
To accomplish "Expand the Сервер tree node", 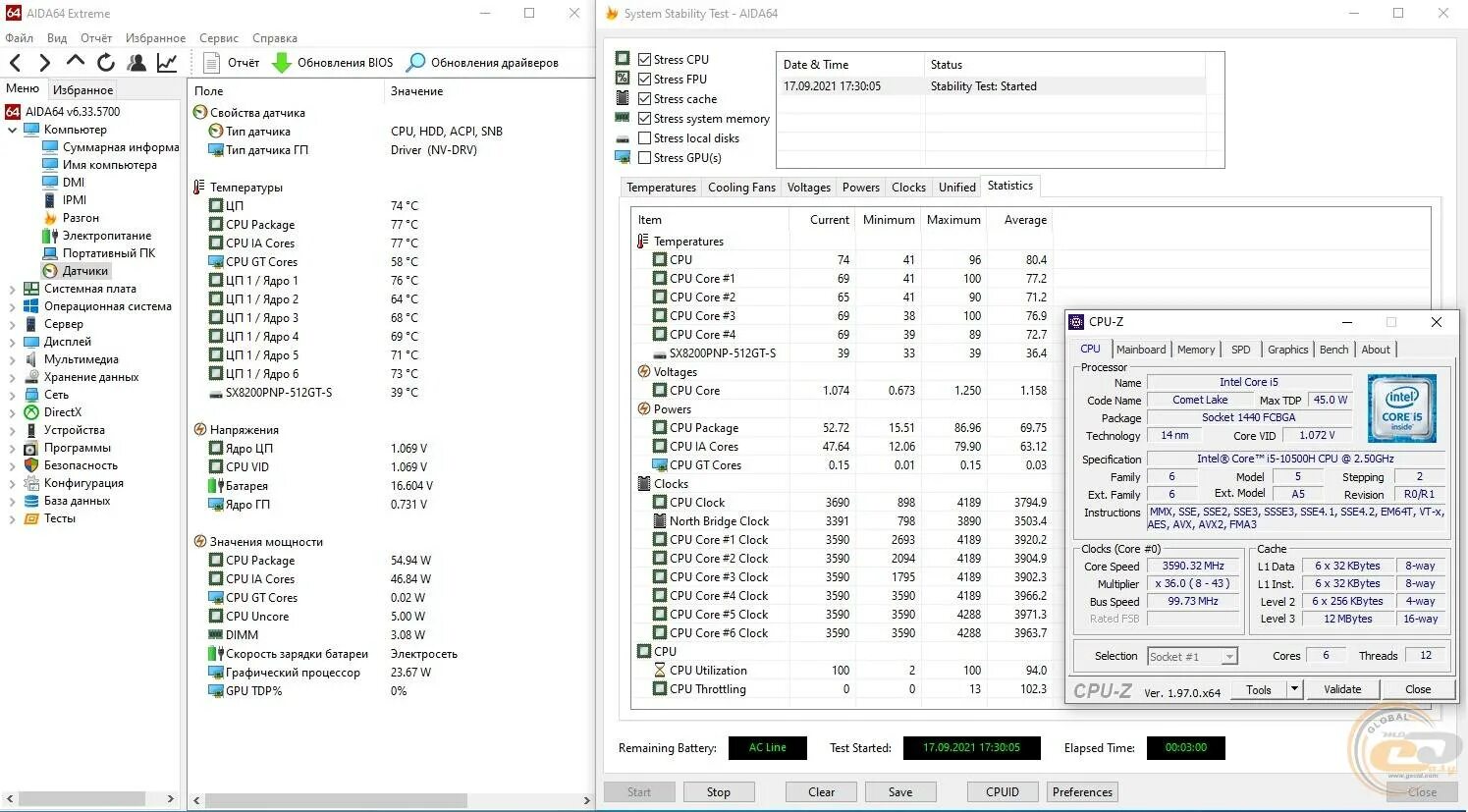I will [12, 324].
